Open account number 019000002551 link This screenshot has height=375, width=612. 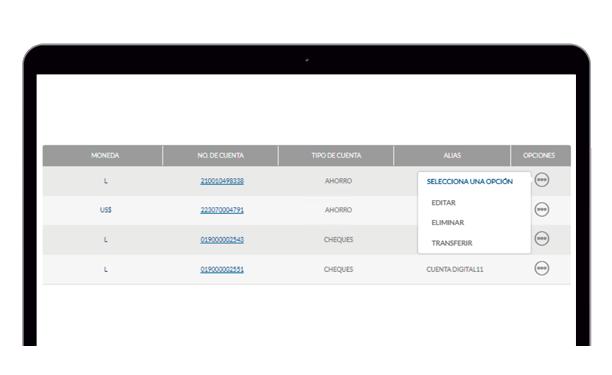(222, 269)
